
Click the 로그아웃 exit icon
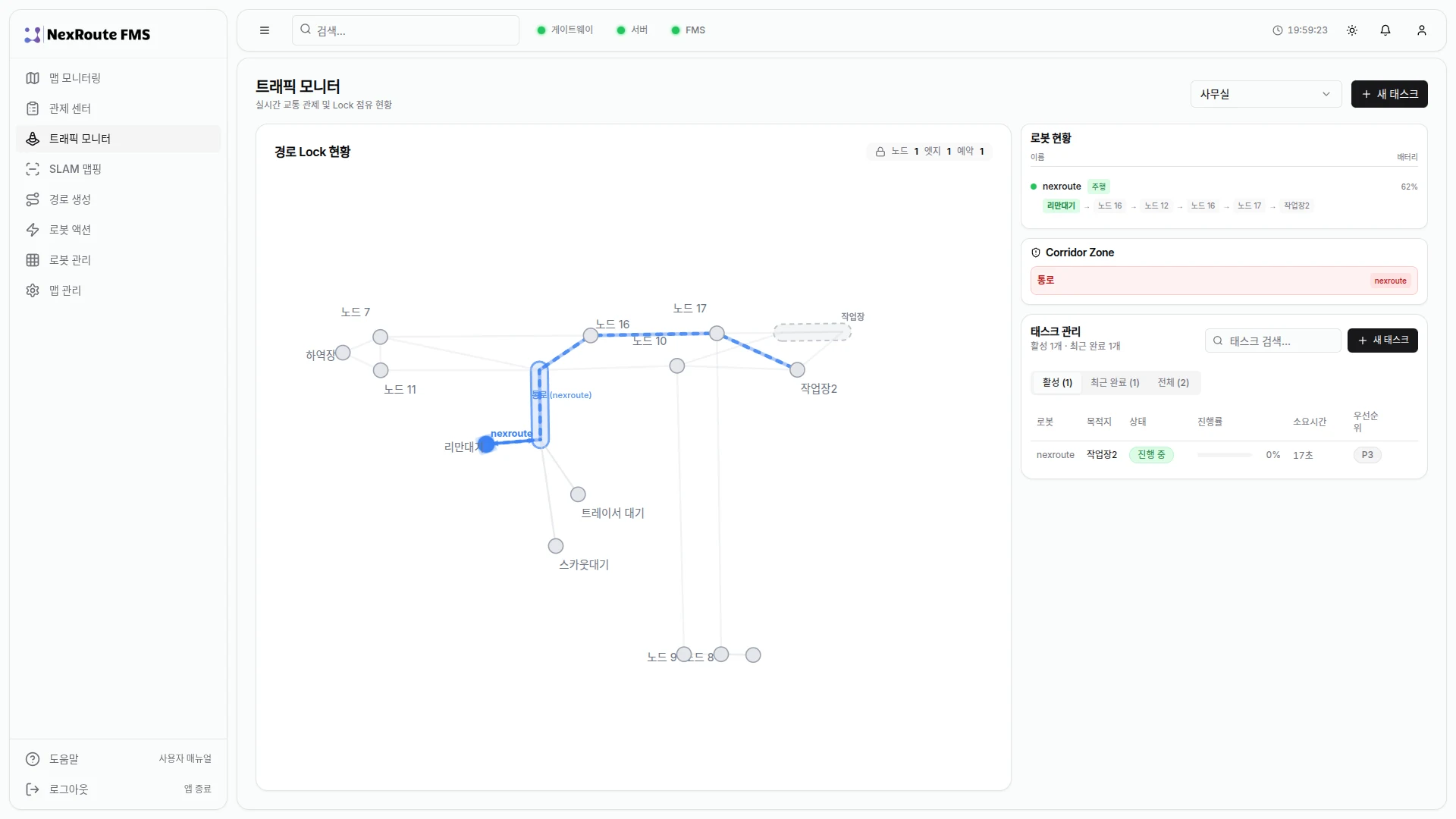pyautogui.click(x=33, y=789)
